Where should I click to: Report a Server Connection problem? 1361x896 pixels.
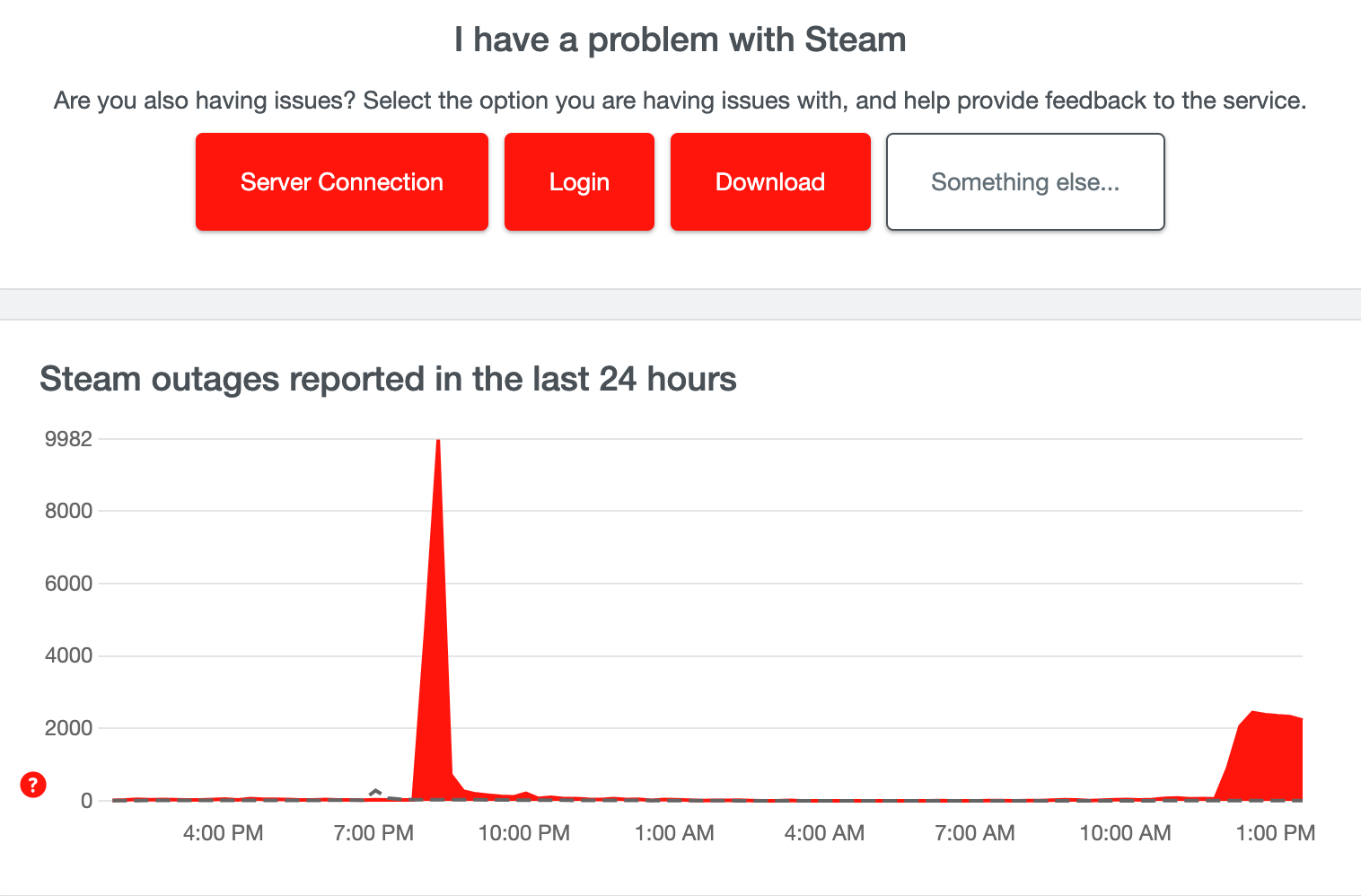[341, 181]
